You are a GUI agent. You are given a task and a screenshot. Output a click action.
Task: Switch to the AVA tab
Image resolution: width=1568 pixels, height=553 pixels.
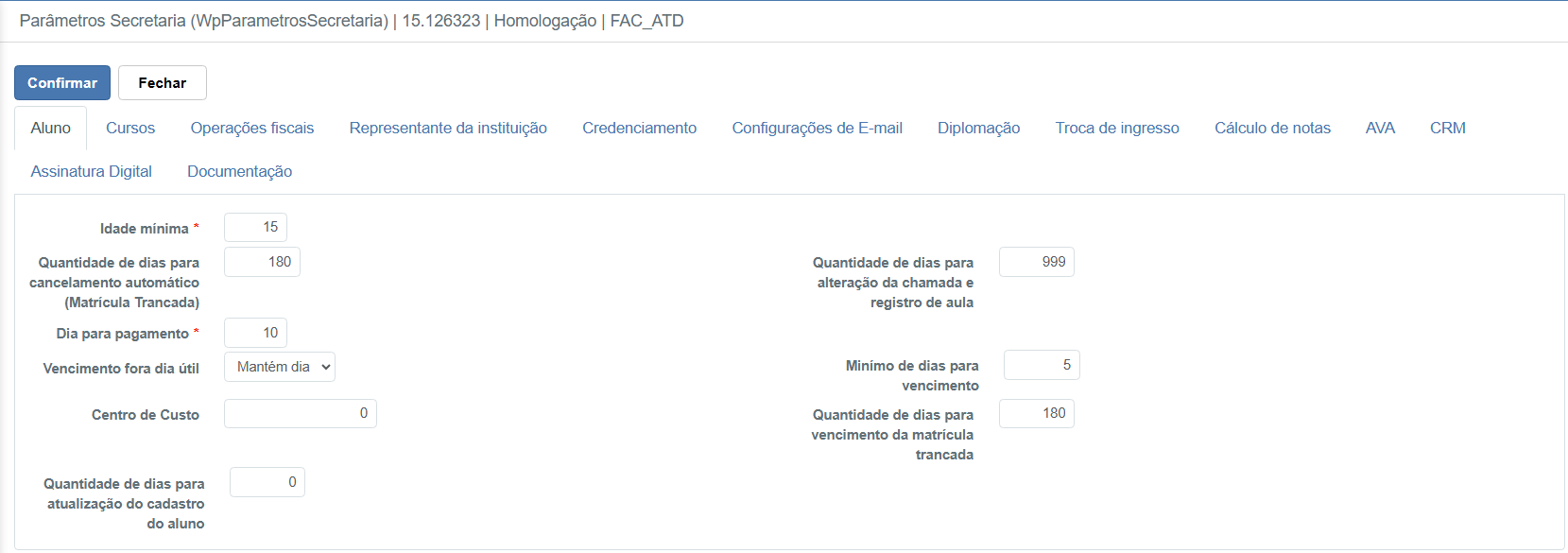[1380, 129]
